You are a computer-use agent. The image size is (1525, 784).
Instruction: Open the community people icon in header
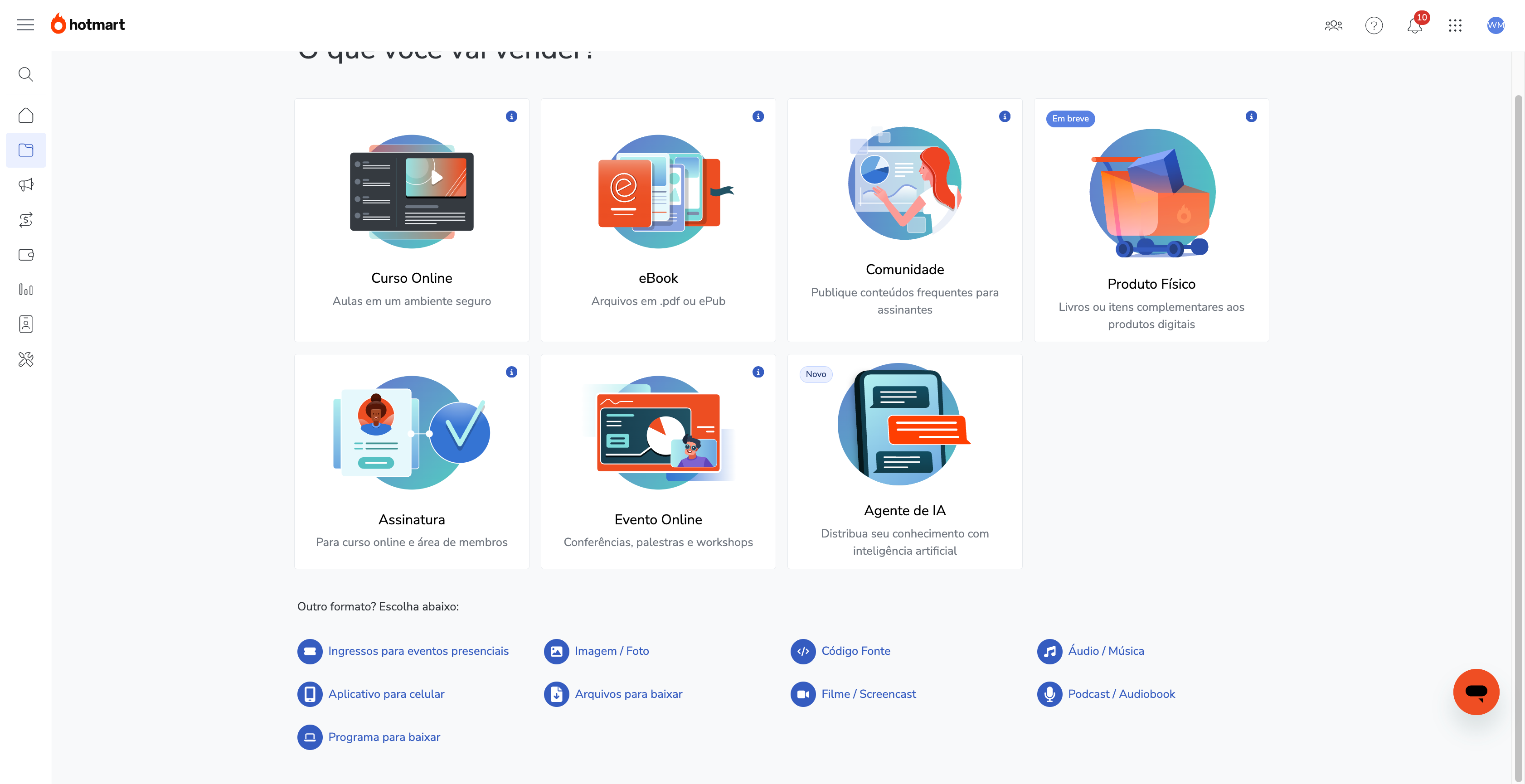[1333, 25]
